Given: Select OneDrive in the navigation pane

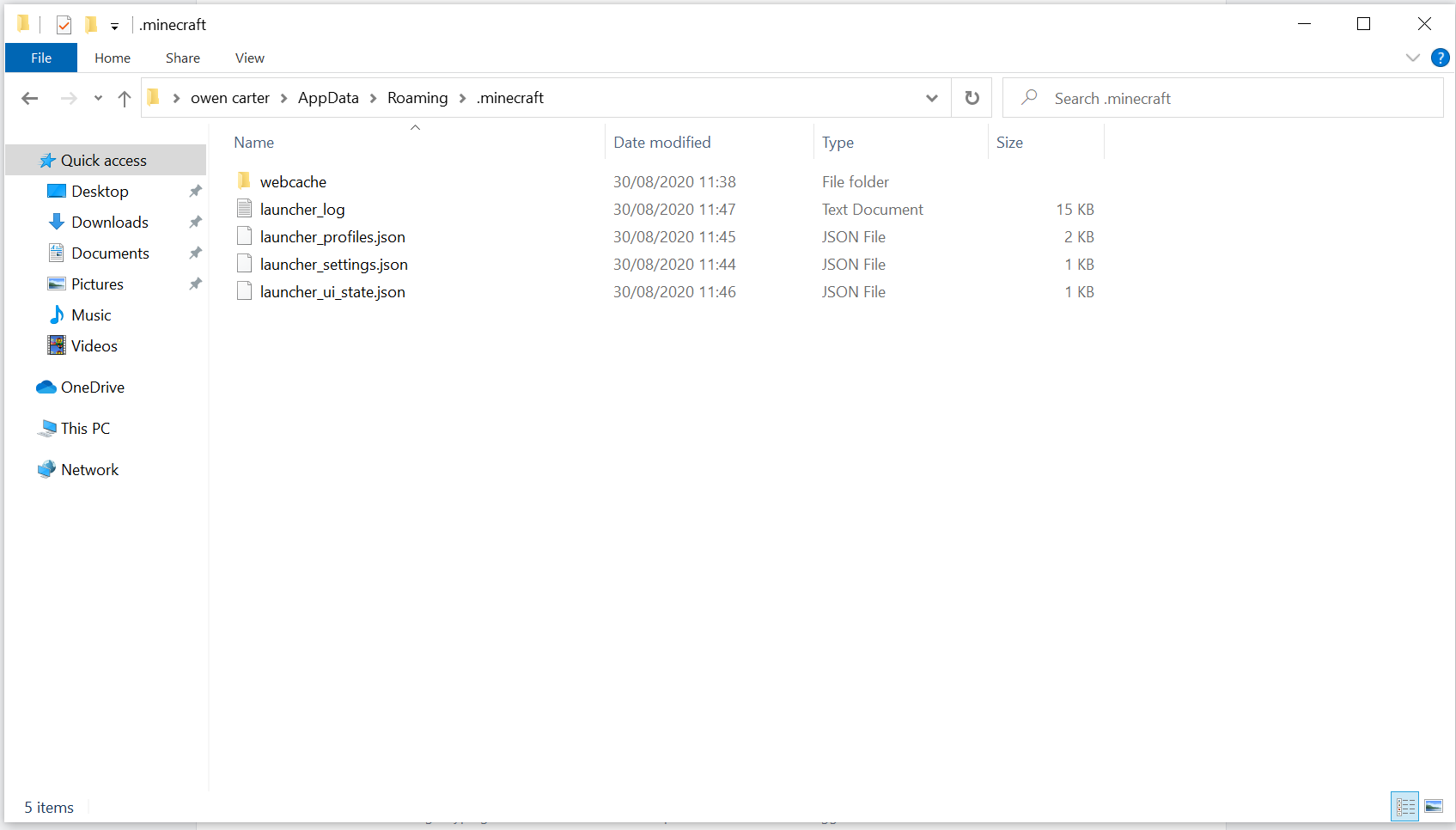Looking at the screenshot, I should pos(92,388).
